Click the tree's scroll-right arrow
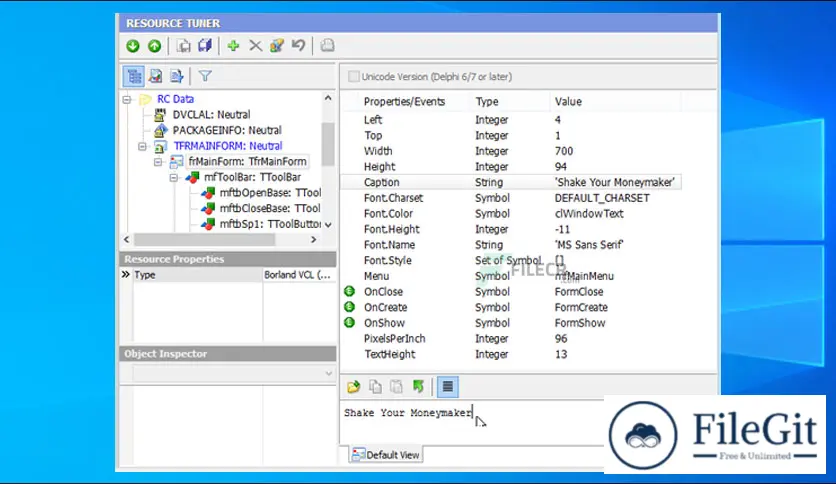836x484 pixels. [314, 239]
